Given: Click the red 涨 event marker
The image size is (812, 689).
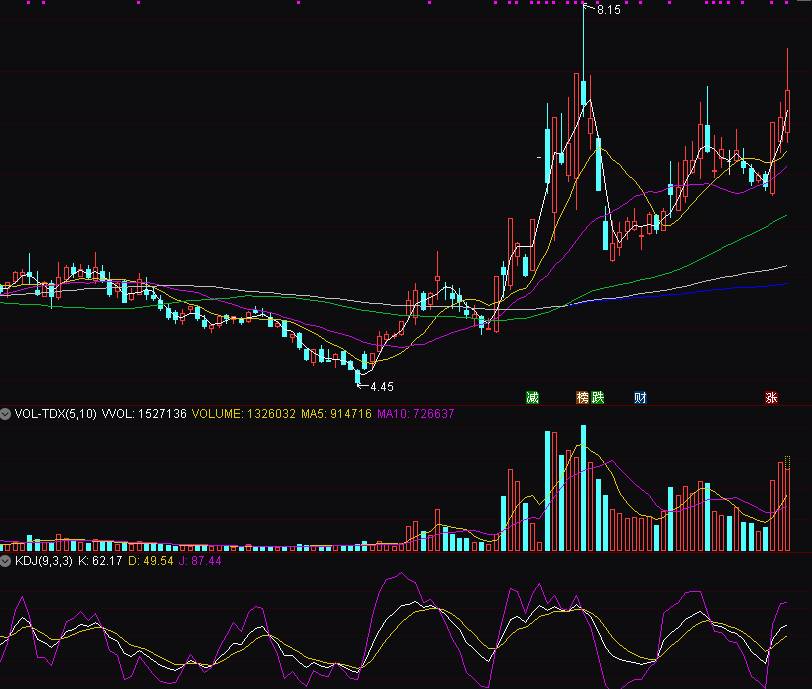Looking at the screenshot, I should [771, 398].
